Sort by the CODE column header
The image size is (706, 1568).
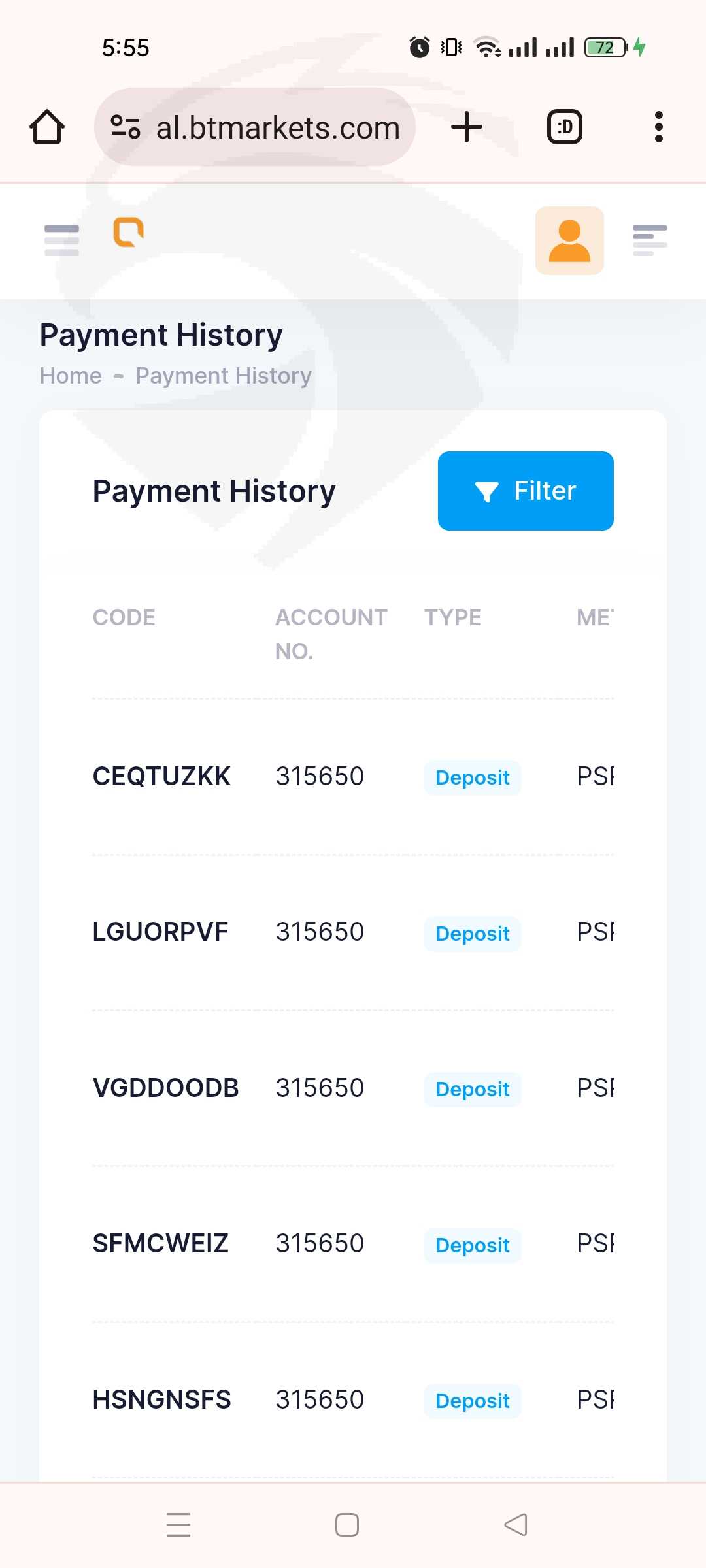124,617
